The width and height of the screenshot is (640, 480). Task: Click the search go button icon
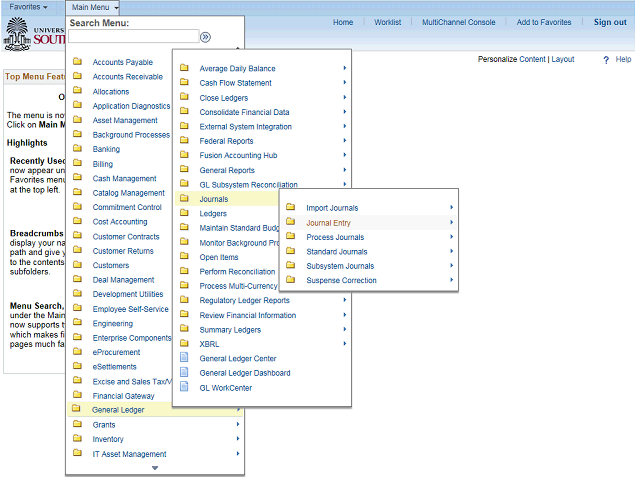[x=205, y=37]
